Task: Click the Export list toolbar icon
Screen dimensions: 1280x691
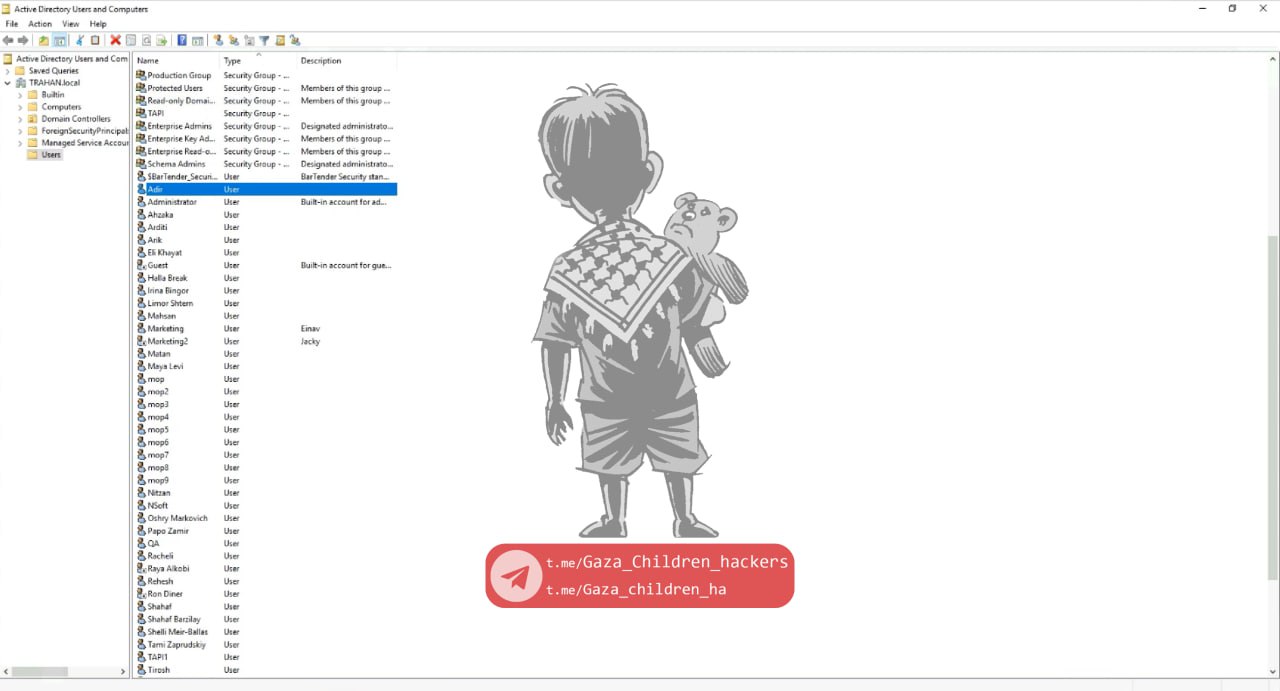Action: point(162,41)
